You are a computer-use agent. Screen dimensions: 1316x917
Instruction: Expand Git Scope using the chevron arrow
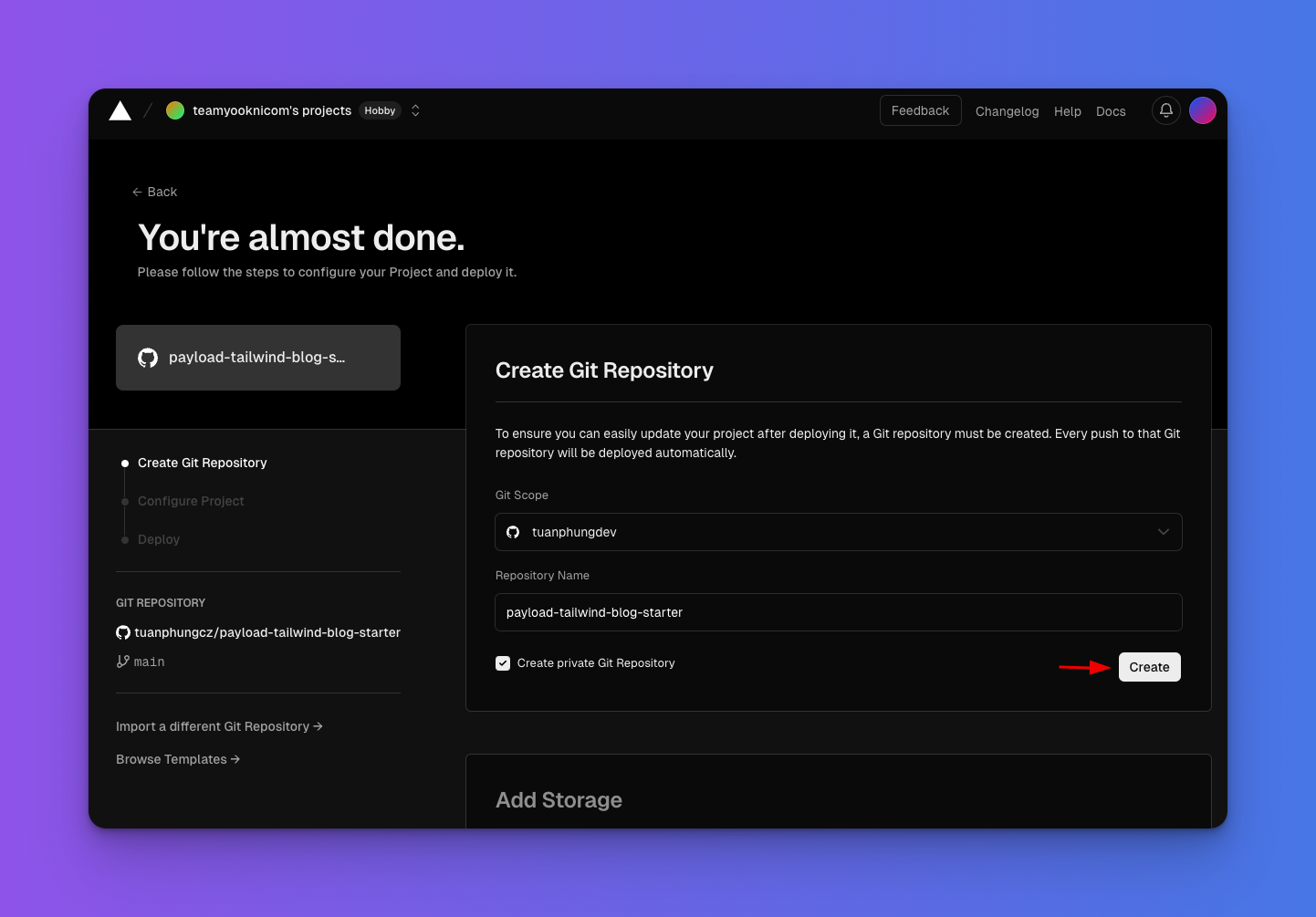click(x=1164, y=532)
